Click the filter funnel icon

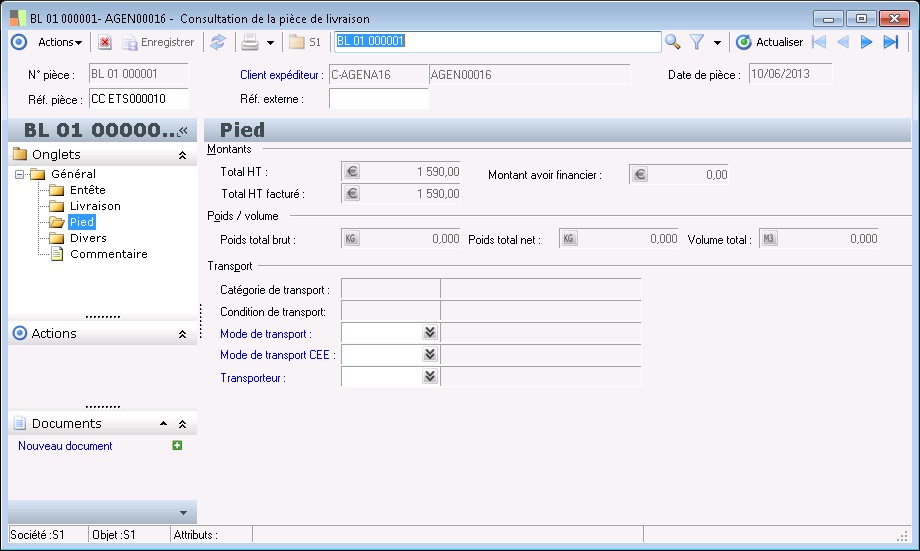click(x=697, y=42)
